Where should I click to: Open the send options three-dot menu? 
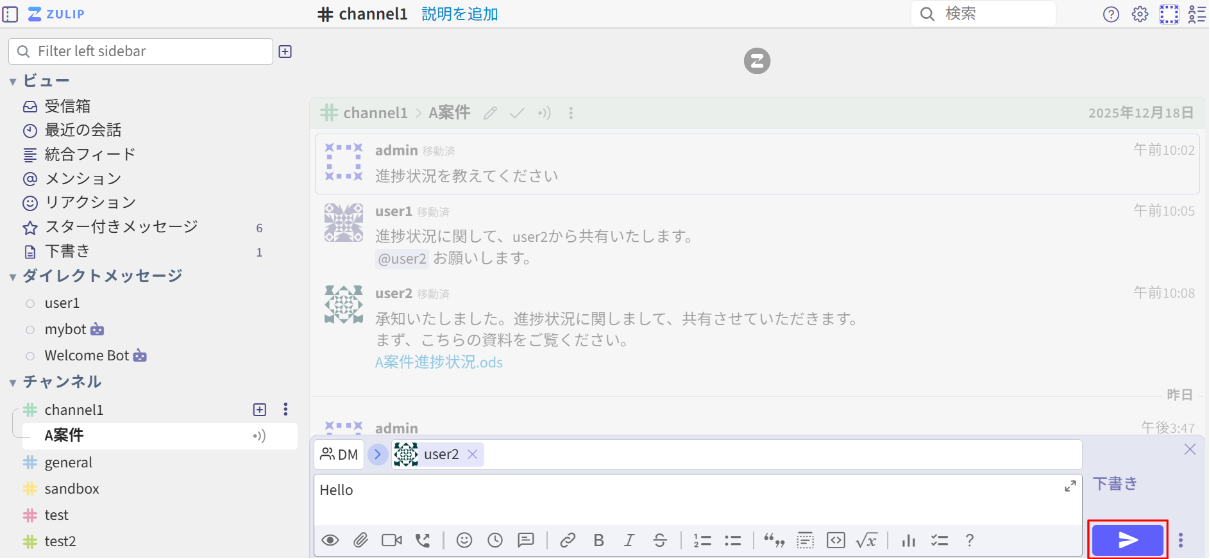1181,540
